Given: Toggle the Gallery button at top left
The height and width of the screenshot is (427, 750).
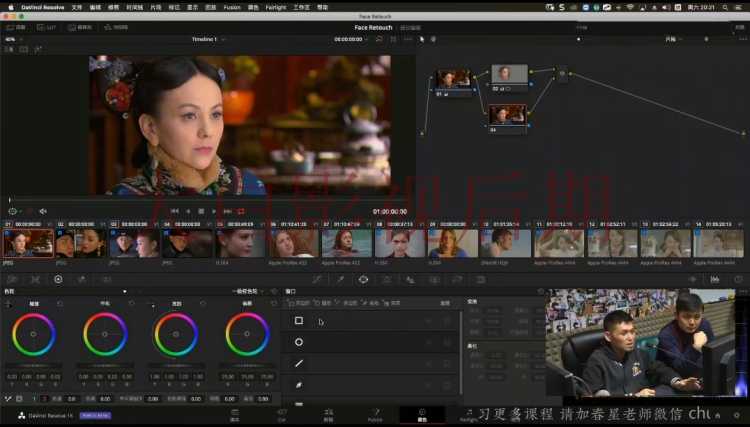Looking at the screenshot, I should (16, 27).
